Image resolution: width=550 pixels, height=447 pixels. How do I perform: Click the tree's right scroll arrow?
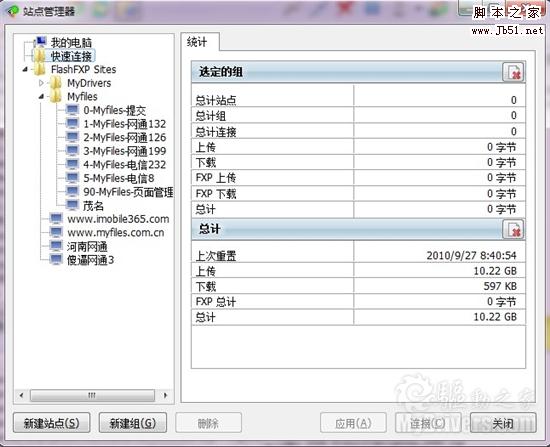[x=165, y=395]
